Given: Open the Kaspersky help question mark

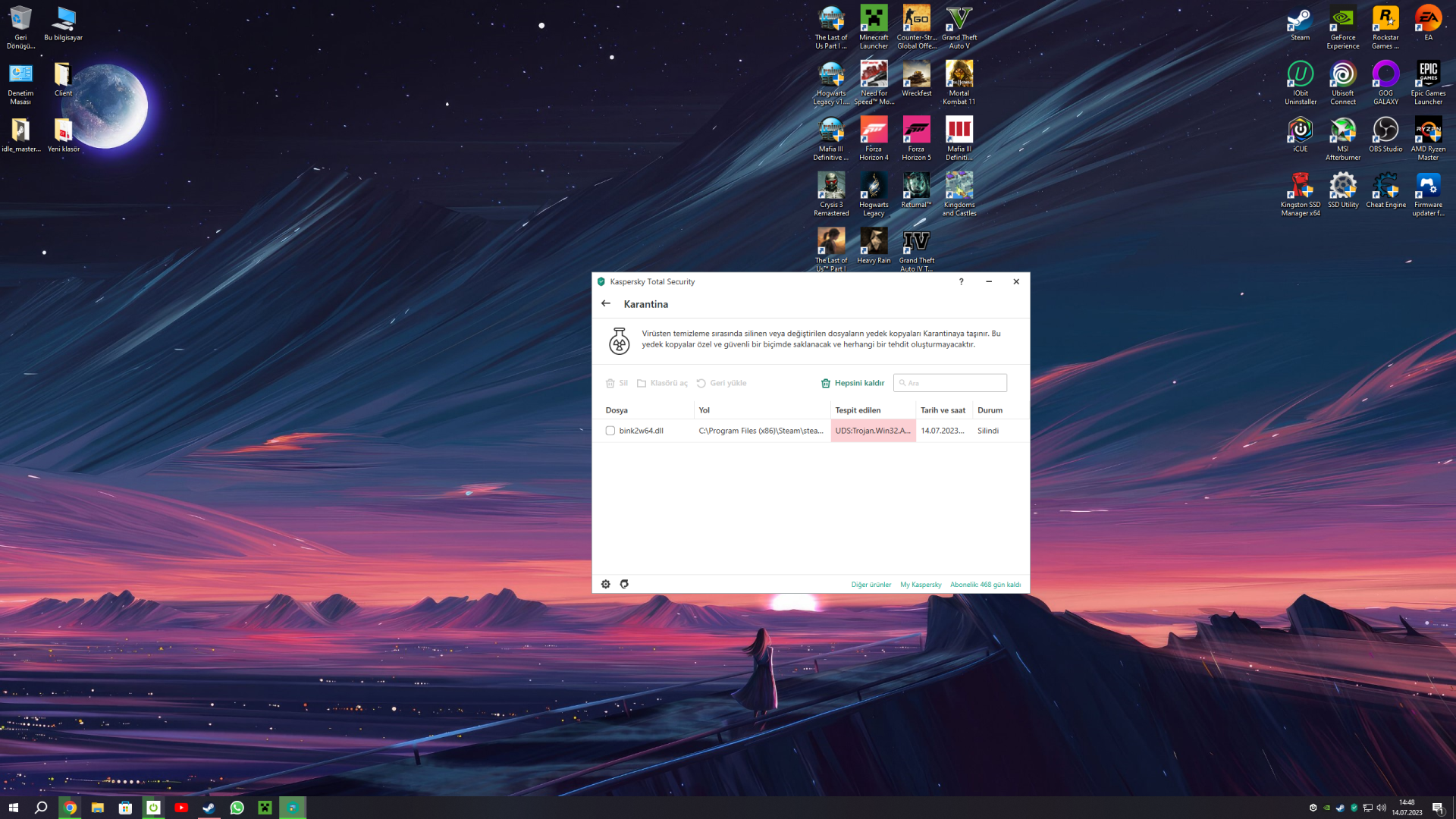Looking at the screenshot, I should point(962,281).
